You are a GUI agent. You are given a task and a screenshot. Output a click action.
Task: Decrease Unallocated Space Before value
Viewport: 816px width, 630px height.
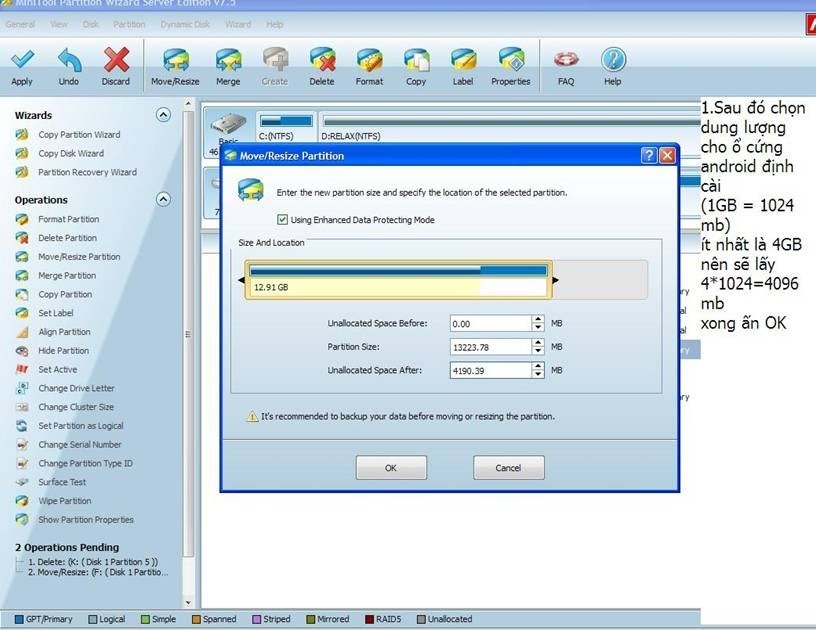538,327
